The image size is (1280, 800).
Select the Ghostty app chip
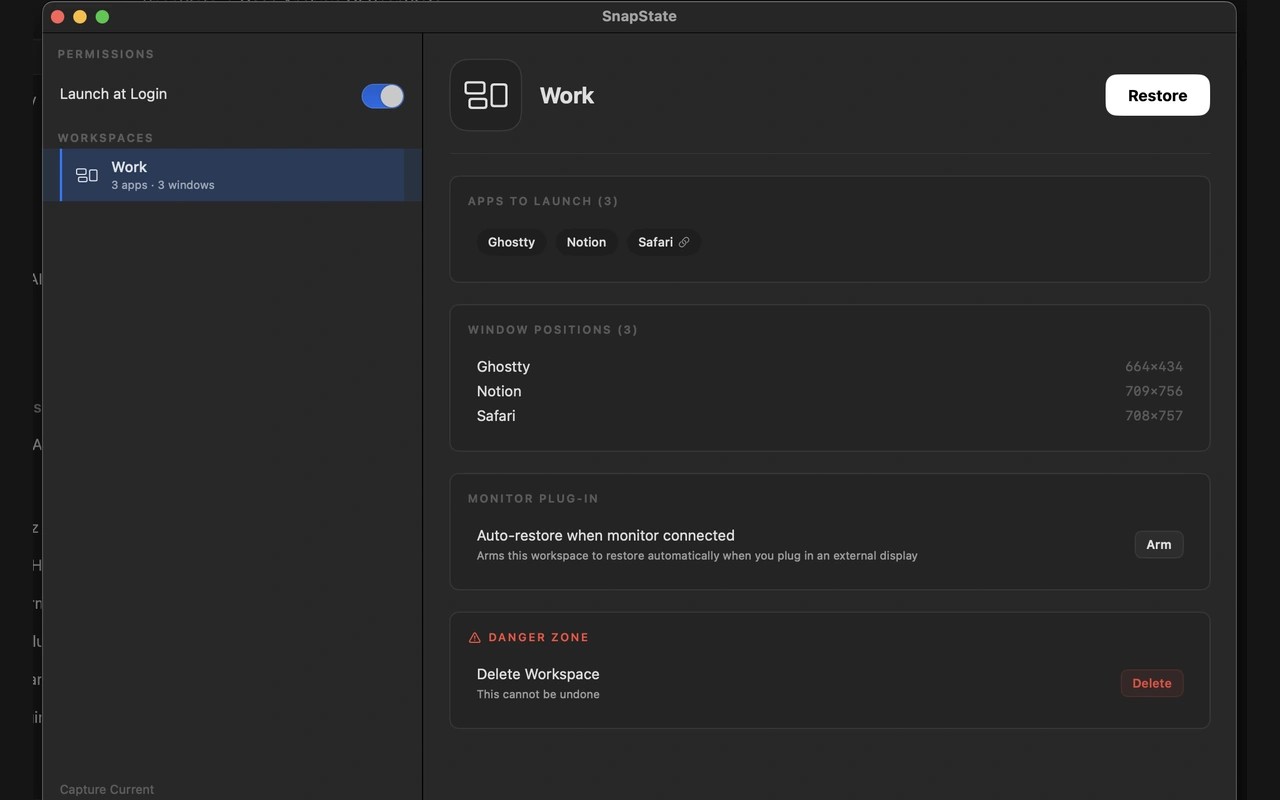pos(511,242)
